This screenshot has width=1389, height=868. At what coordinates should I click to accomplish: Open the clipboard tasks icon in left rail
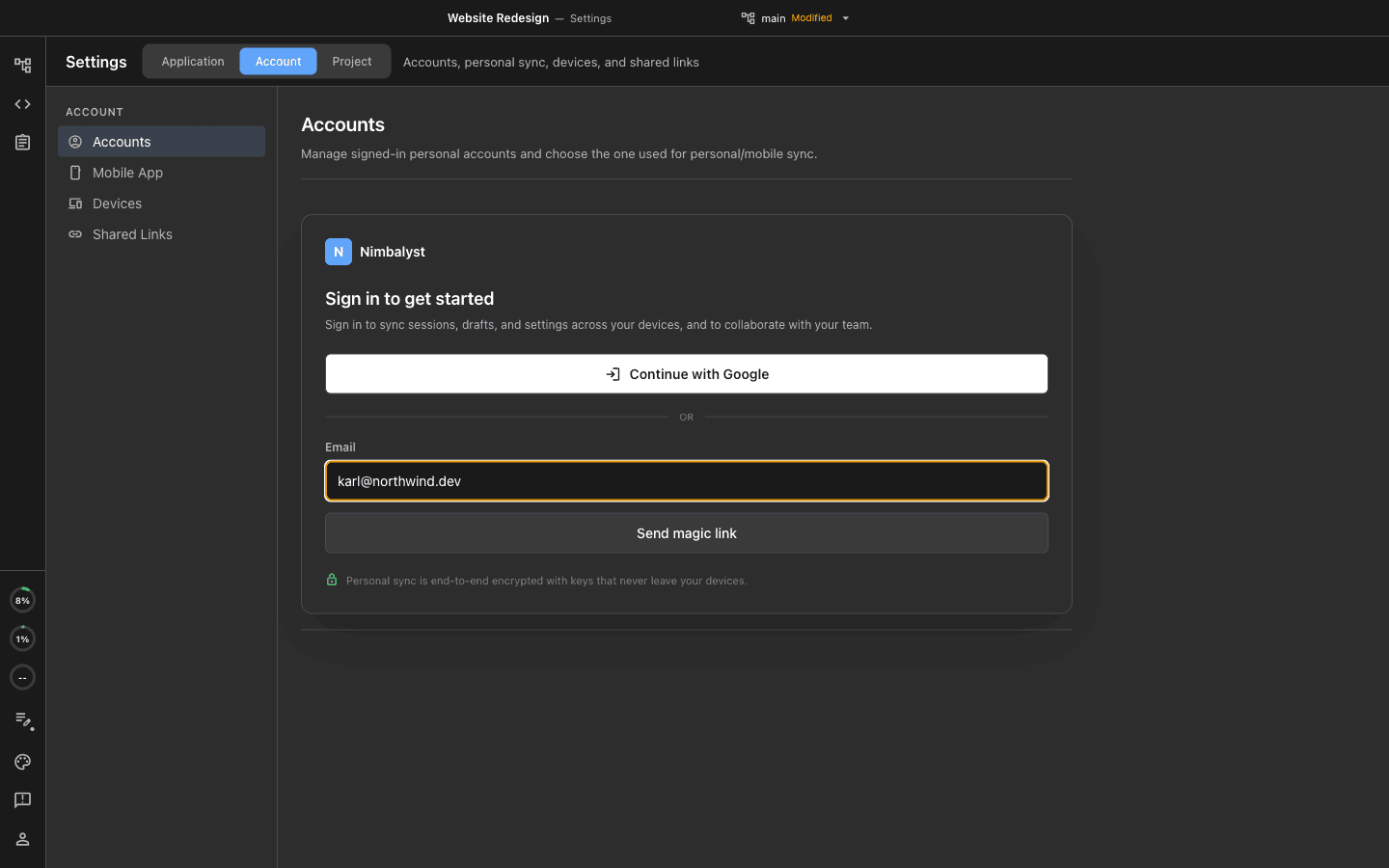tap(22, 143)
